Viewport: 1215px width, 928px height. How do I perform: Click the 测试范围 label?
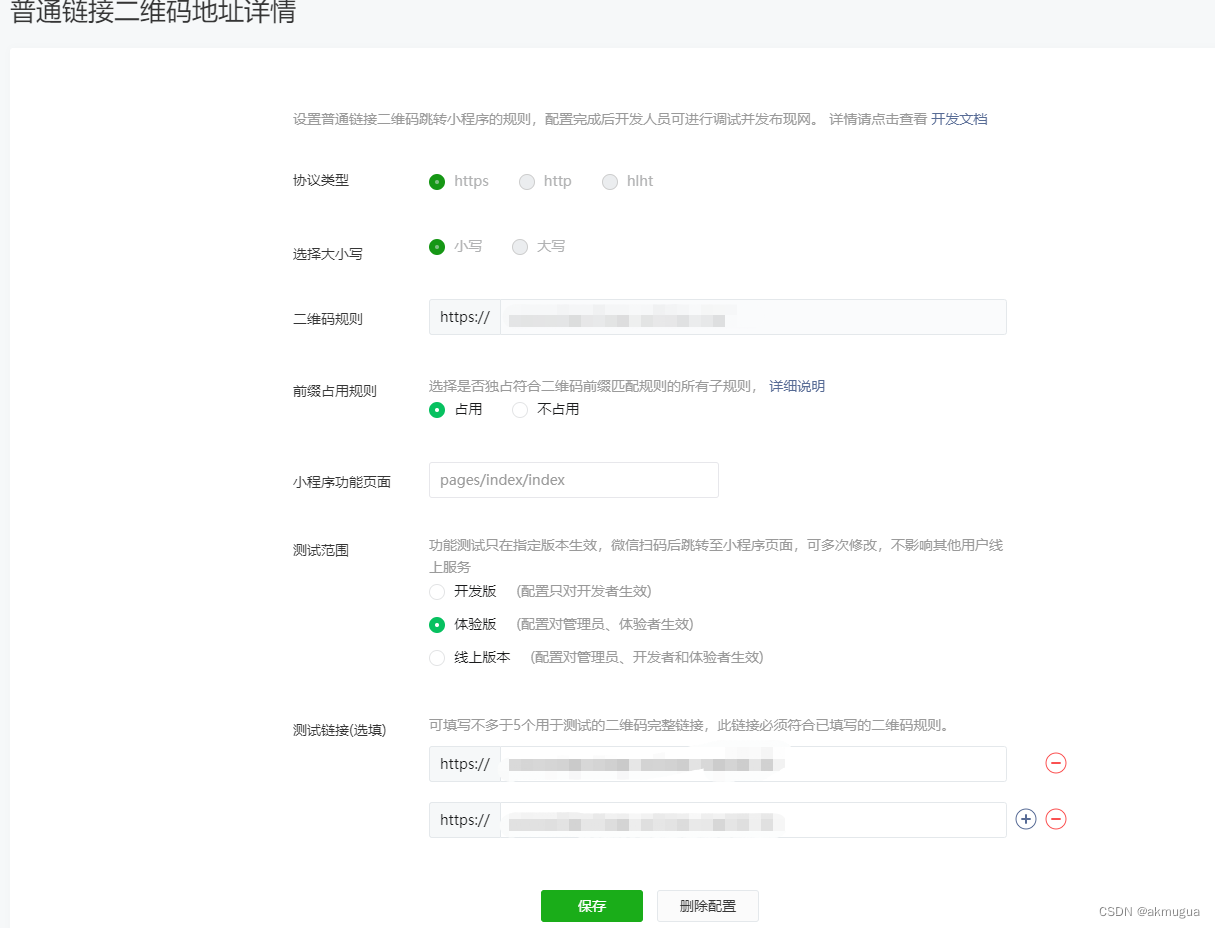pos(321,550)
